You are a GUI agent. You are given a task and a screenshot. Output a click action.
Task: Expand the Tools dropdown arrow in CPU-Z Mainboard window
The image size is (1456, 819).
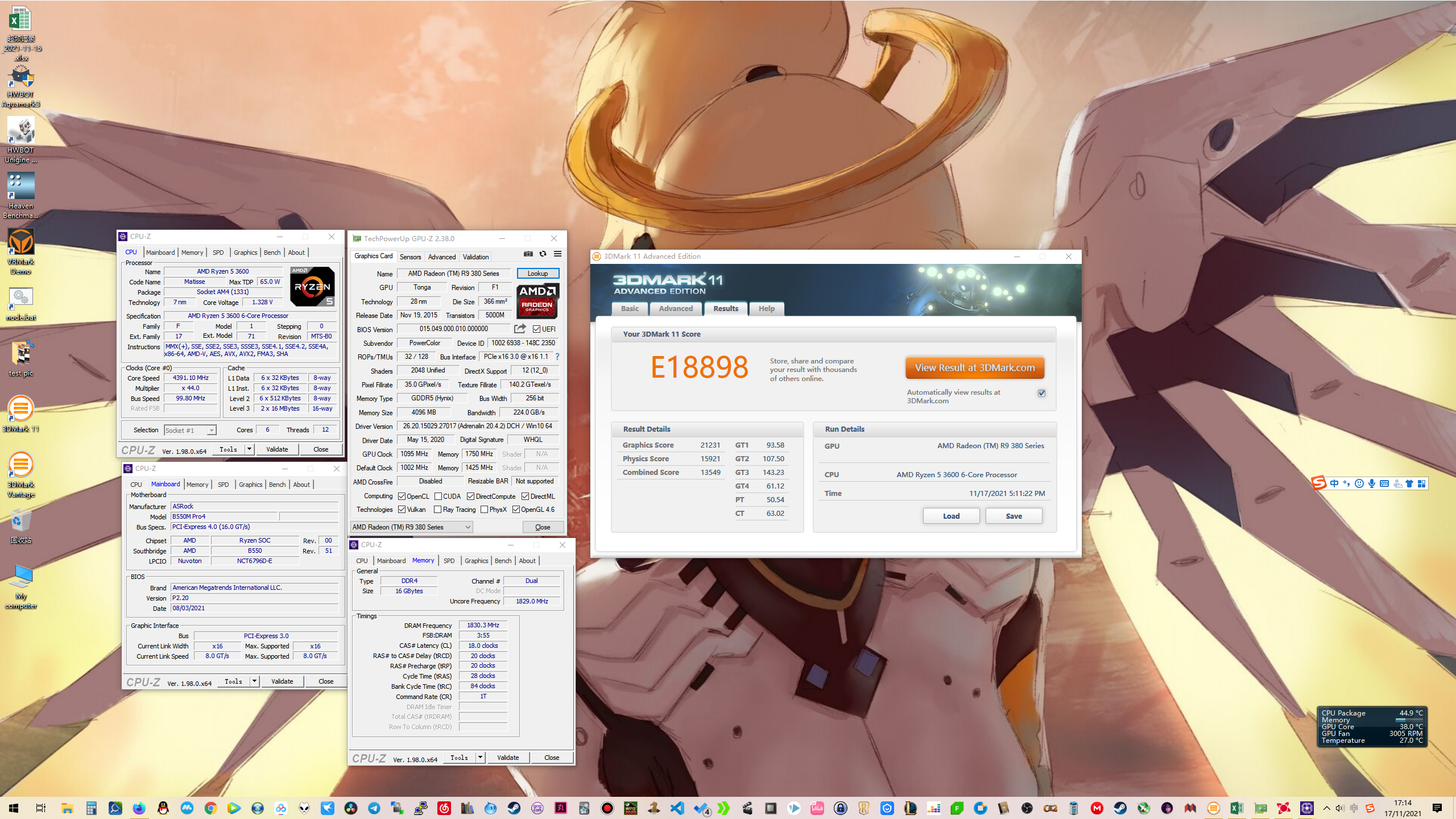coord(254,681)
